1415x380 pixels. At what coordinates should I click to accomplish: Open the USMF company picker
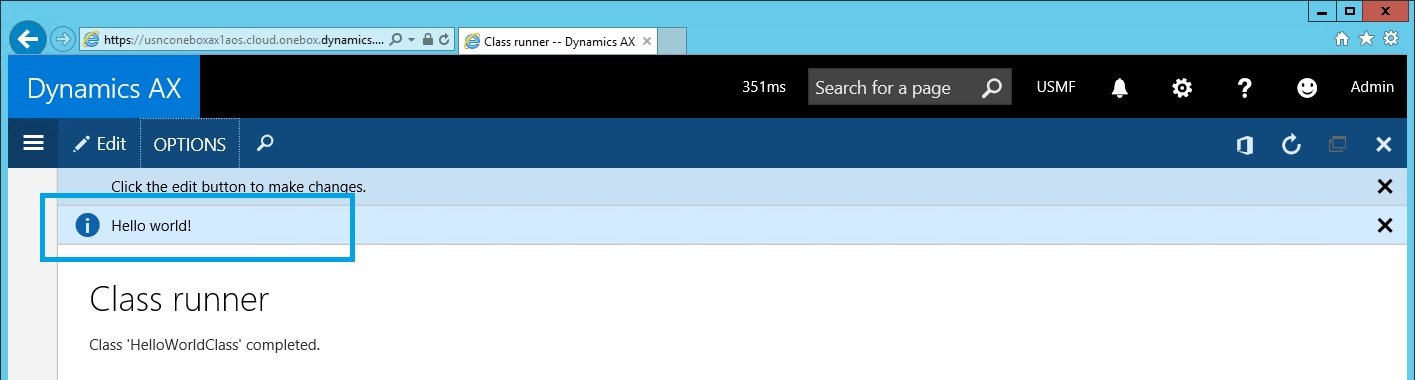[1057, 87]
